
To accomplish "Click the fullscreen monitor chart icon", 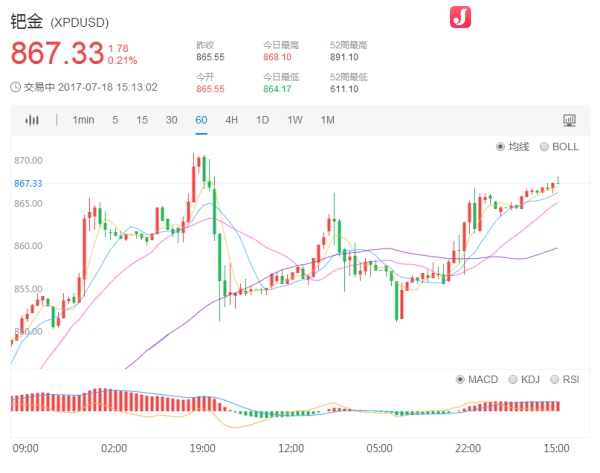I will coord(569,120).
